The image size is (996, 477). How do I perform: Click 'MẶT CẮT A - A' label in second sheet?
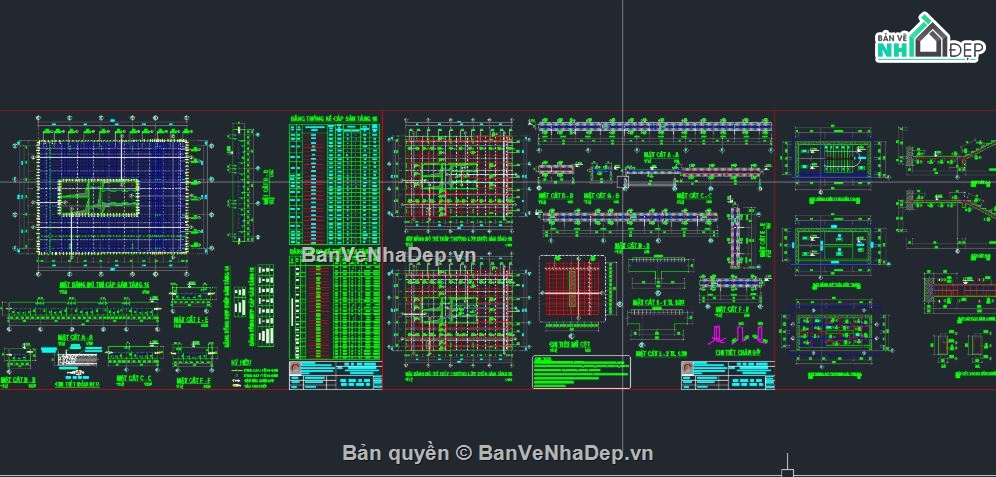(x=661, y=154)
